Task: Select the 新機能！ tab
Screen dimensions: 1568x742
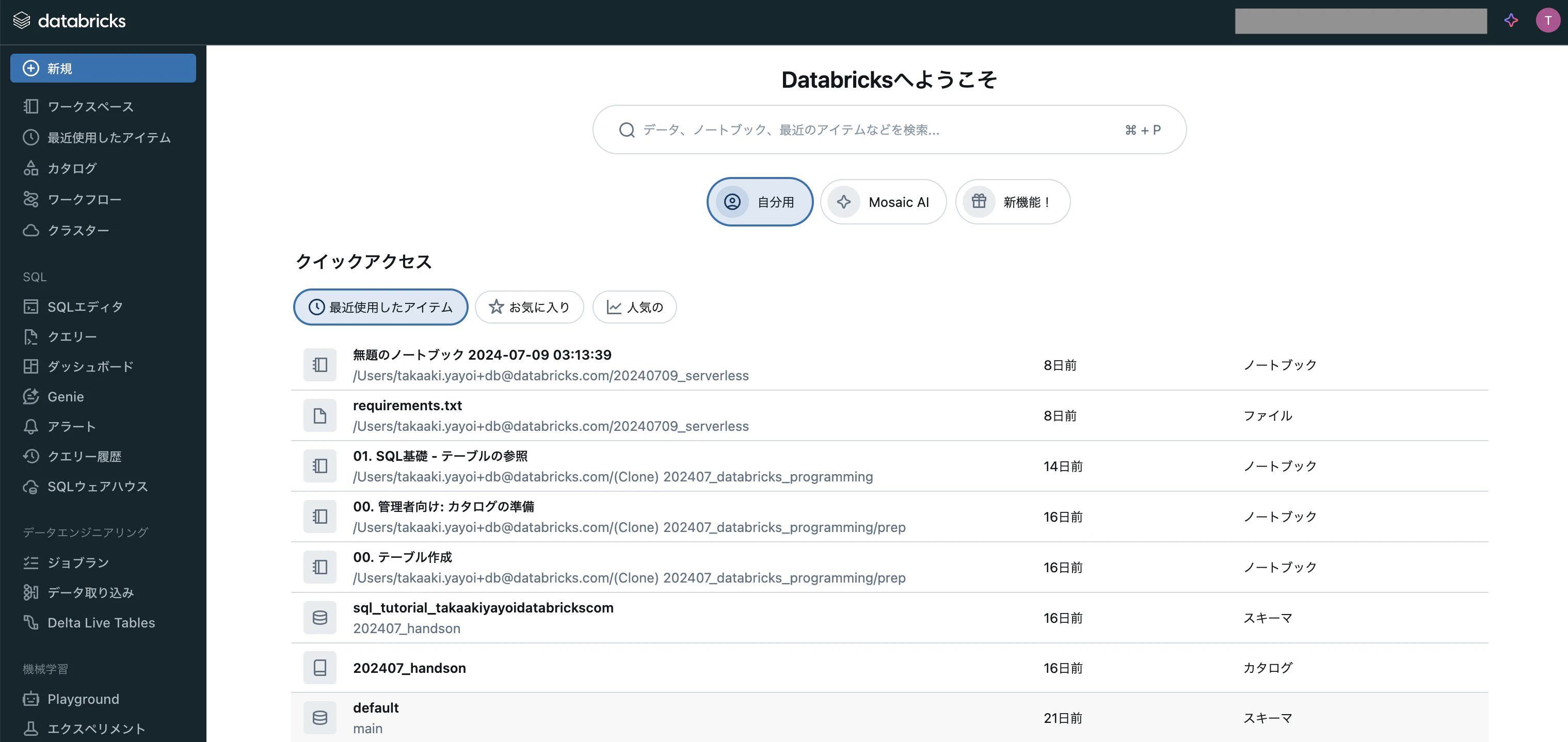Action: tap(1013, 202)
